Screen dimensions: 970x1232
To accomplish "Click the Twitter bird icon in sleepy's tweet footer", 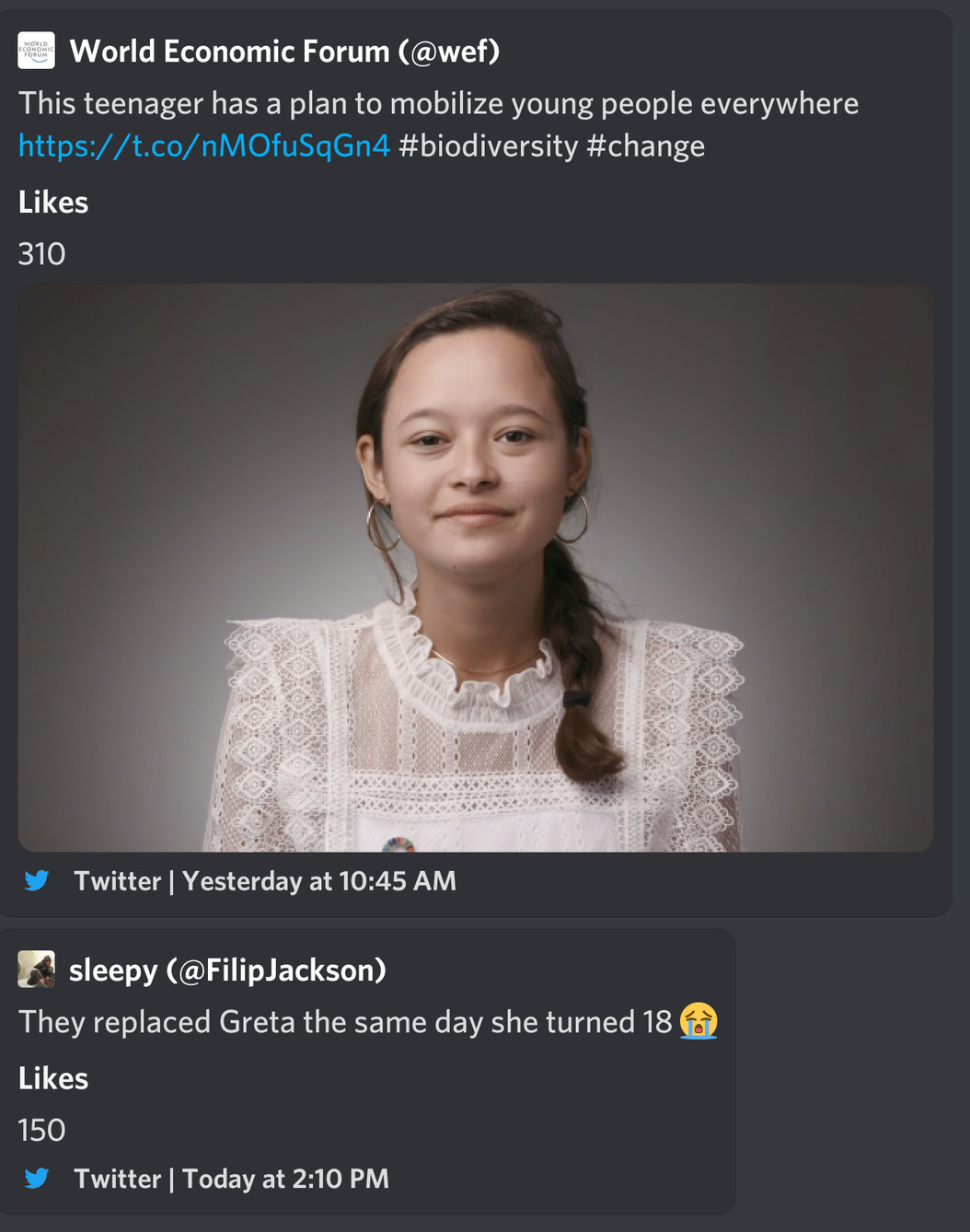I will (x=37, y=1179).
